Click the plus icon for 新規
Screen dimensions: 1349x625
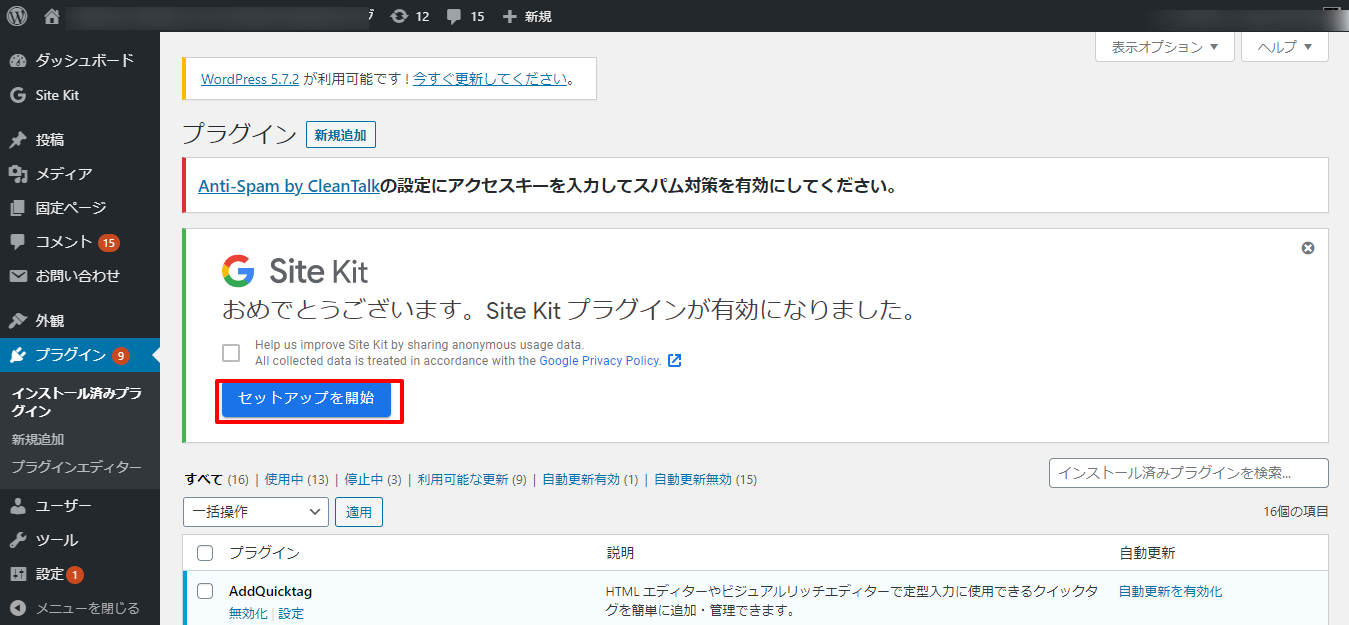point(510,16)
